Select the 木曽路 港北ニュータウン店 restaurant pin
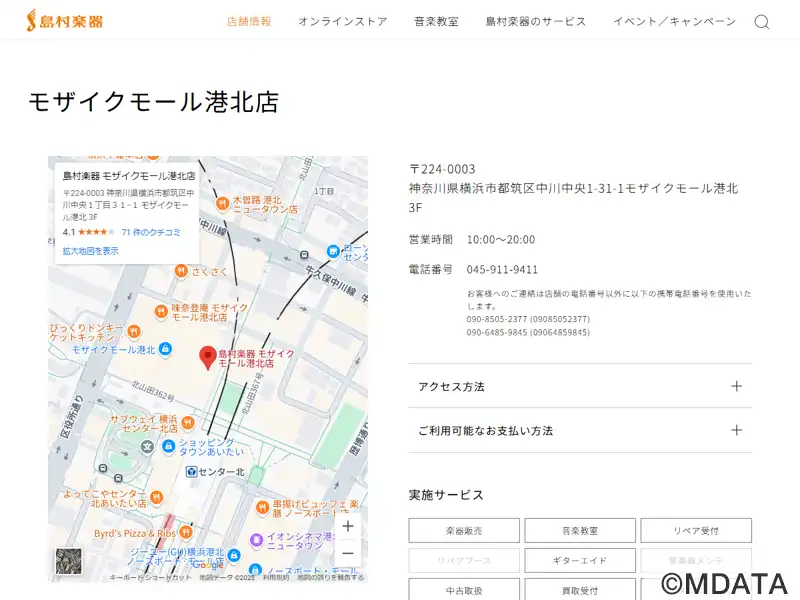800x600 pixels. (222, 204)
